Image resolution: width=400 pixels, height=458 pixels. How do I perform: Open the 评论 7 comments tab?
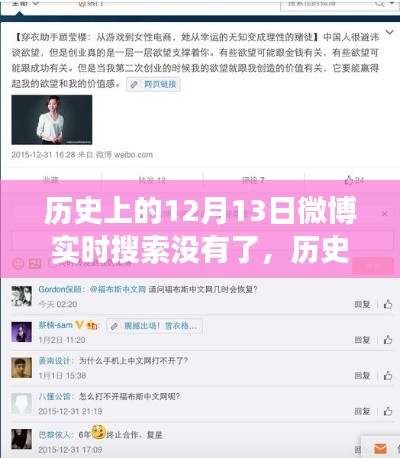tap(253, 180)
